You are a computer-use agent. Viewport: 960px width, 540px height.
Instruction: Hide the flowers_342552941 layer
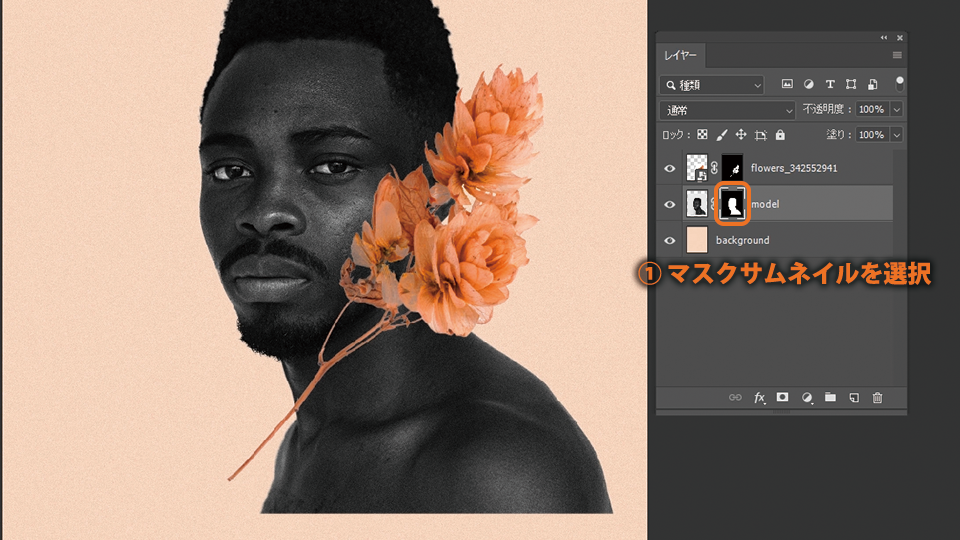coord(670,168)
